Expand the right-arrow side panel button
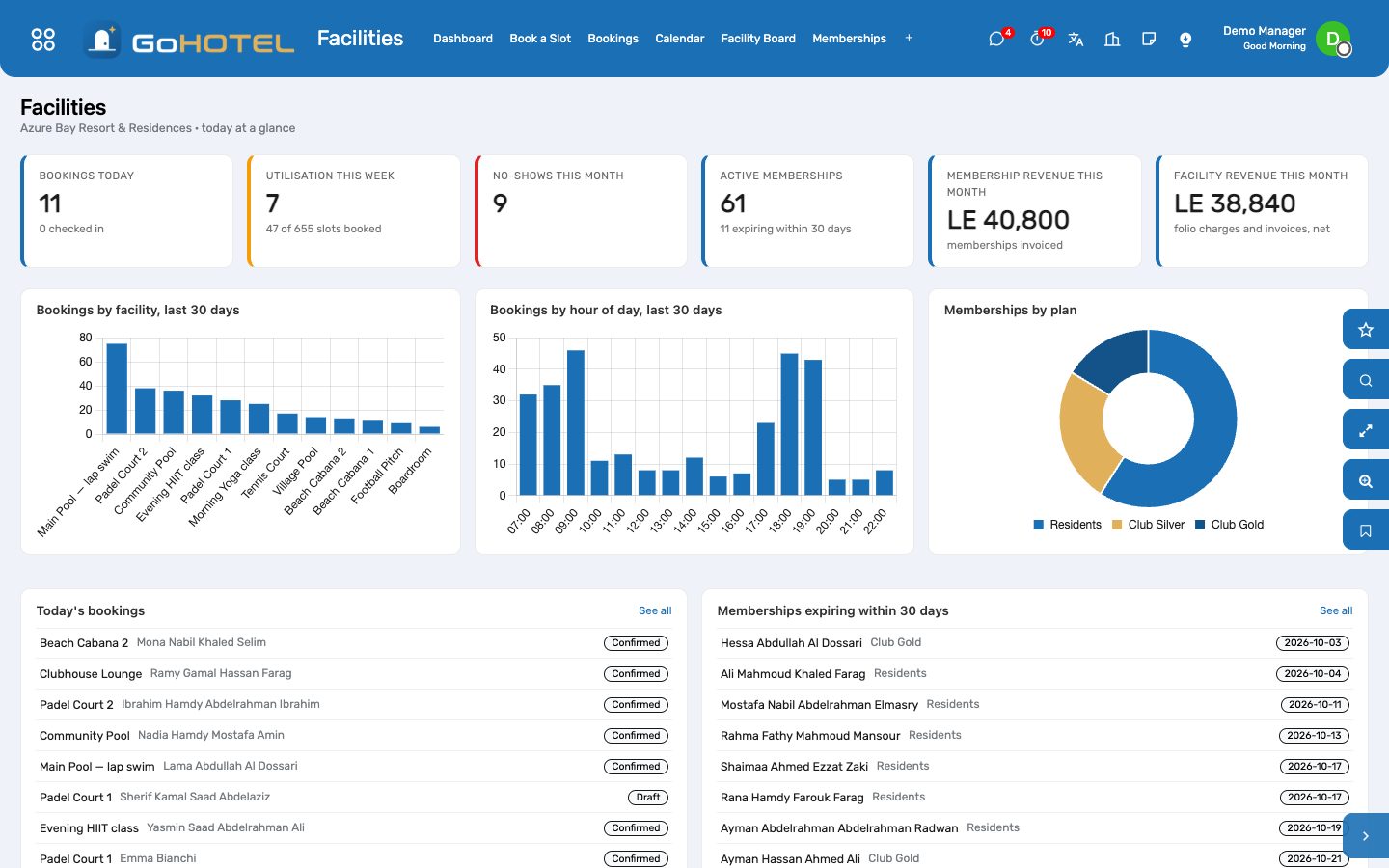This screenshot has height=868, width=1389. (x=1366, y=836)
